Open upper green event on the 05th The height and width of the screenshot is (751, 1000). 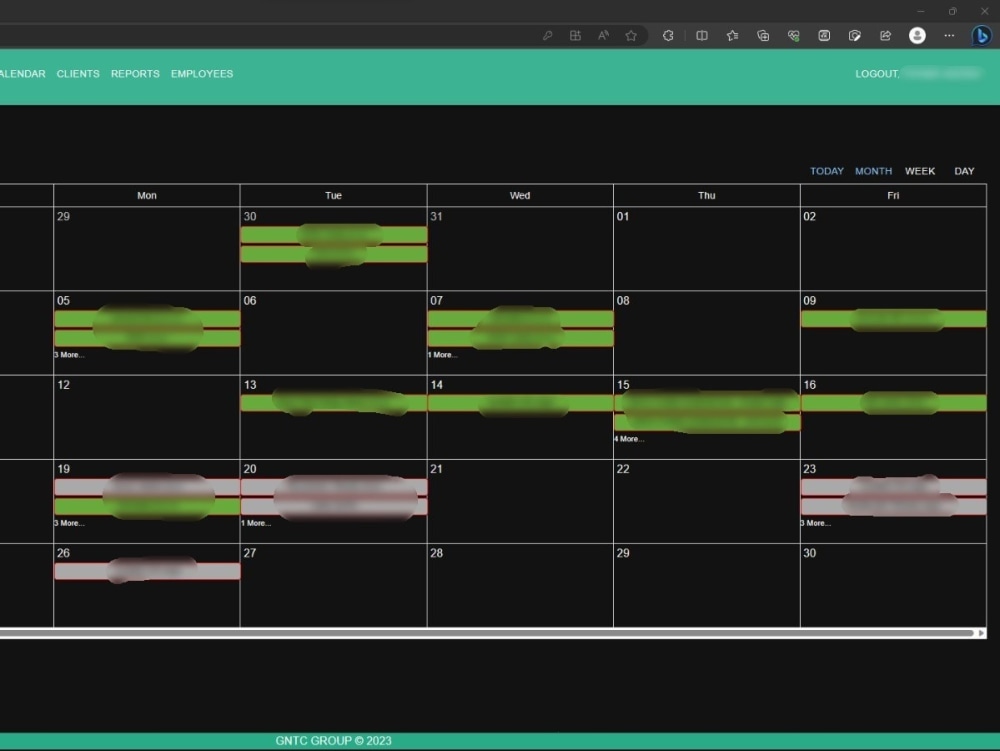coord(147,319)
